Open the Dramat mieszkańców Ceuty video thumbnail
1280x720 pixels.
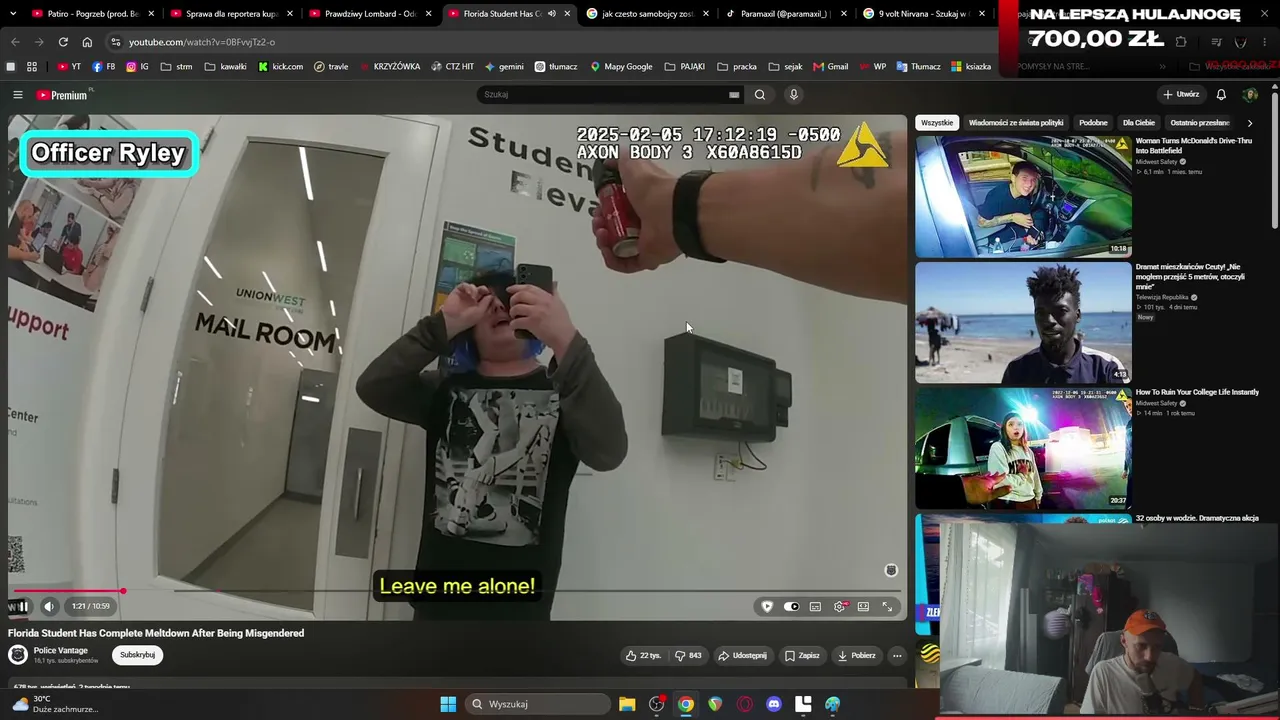[x=1023, y=322]
